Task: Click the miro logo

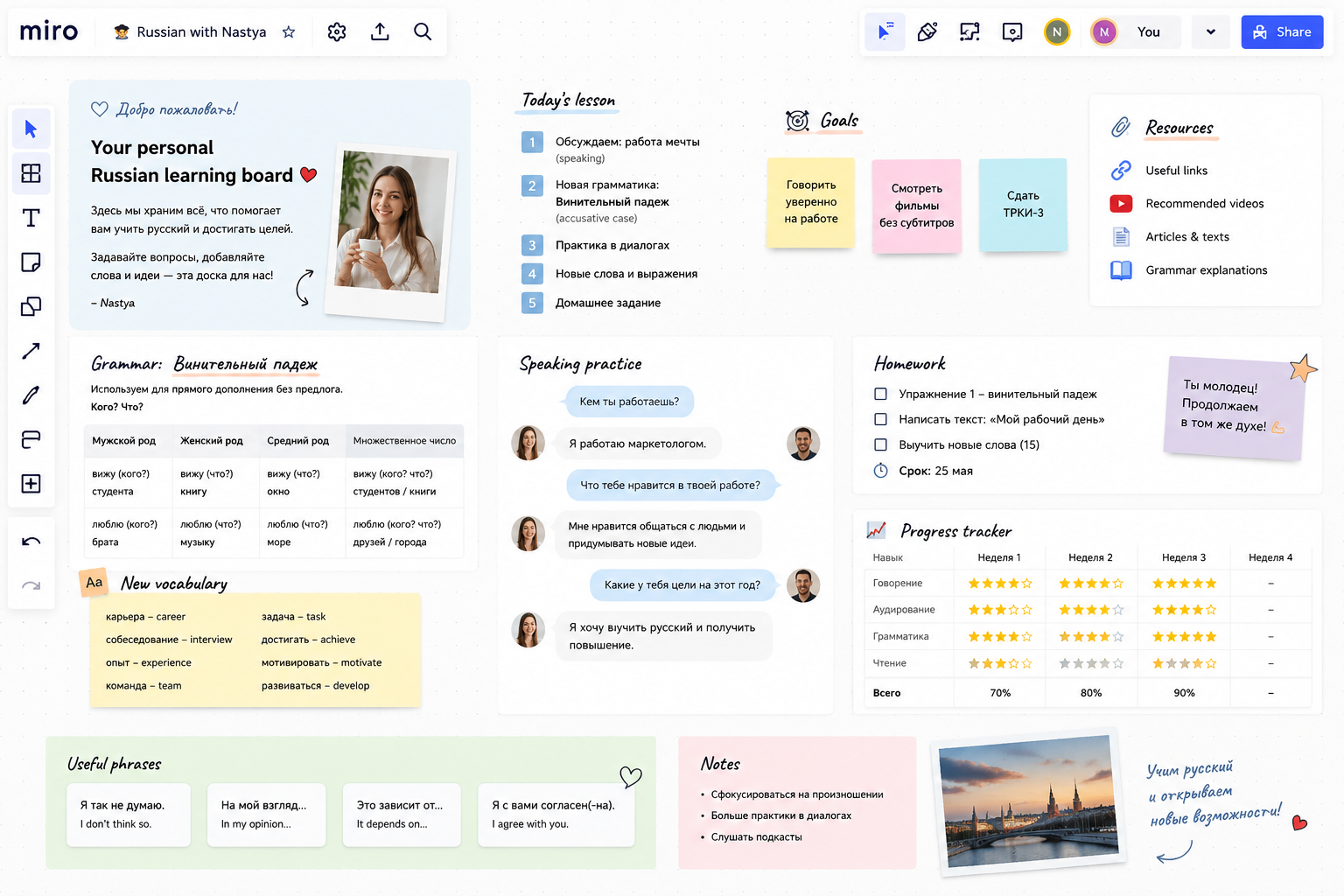Action: click(49, 32)
